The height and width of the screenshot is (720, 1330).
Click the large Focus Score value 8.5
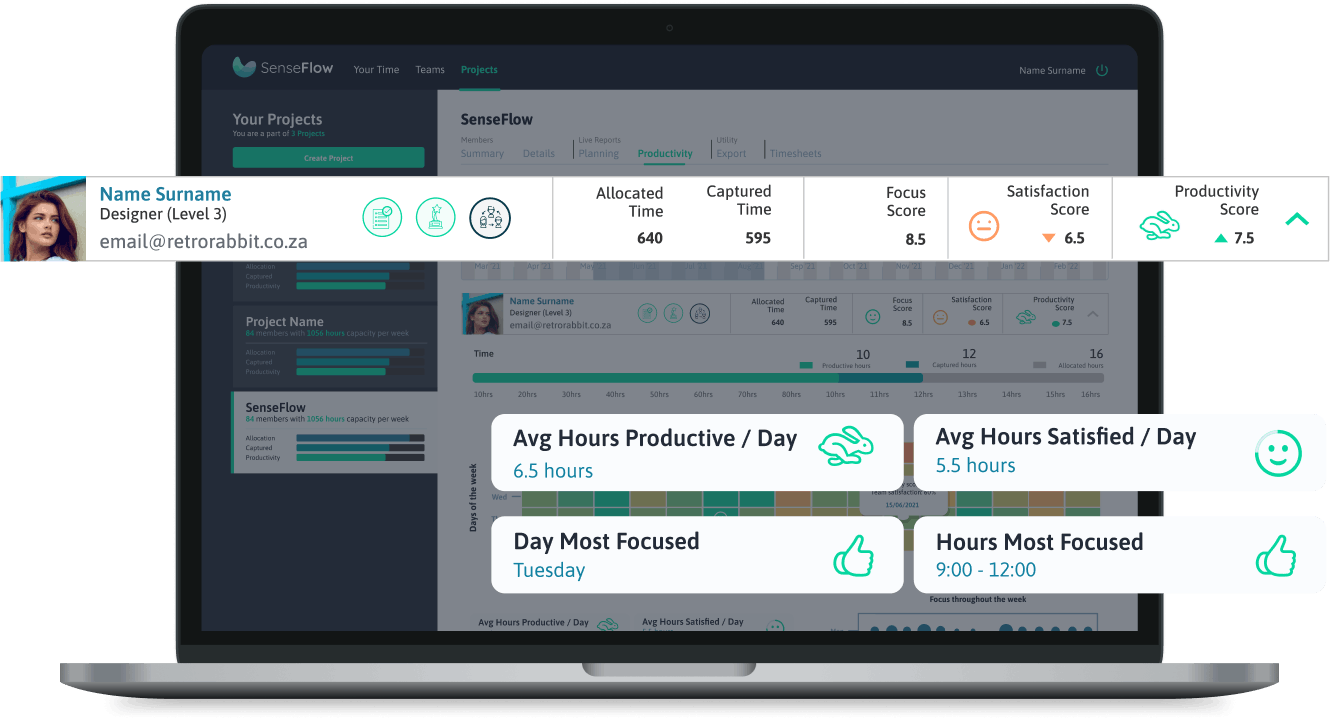click(x=915, y=239)
